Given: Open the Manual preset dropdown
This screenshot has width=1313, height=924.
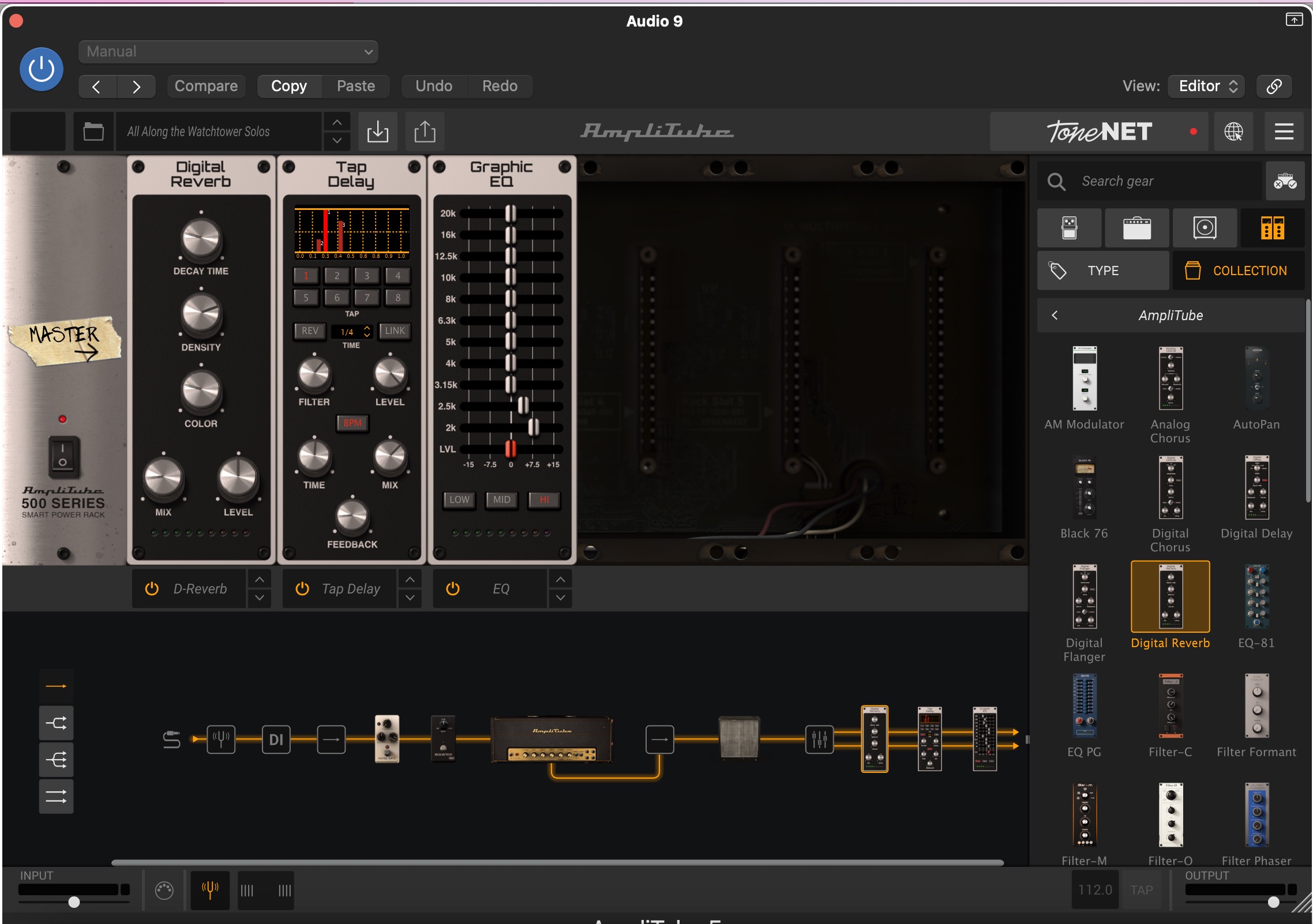Looking at the screenshot, I should (228, 52).
